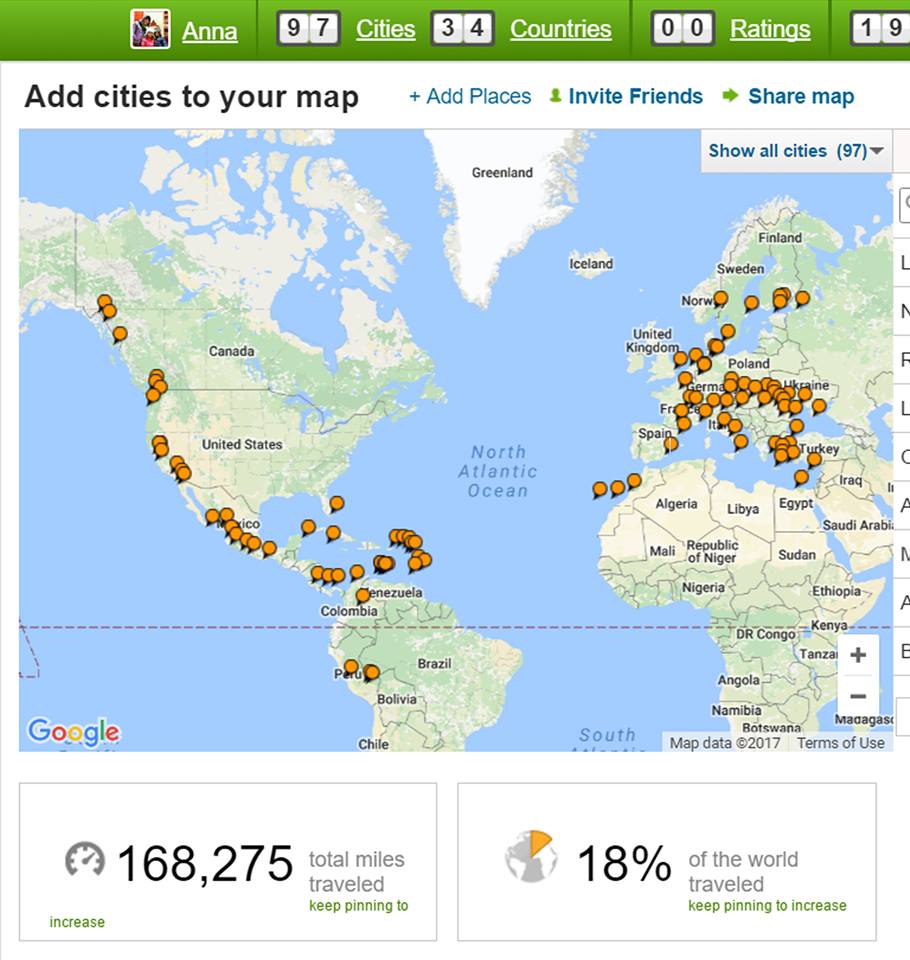The height and width of the screenshot is (960, 910).
Task: Expand the Show all cities dropdown
Action: [795, 151]
